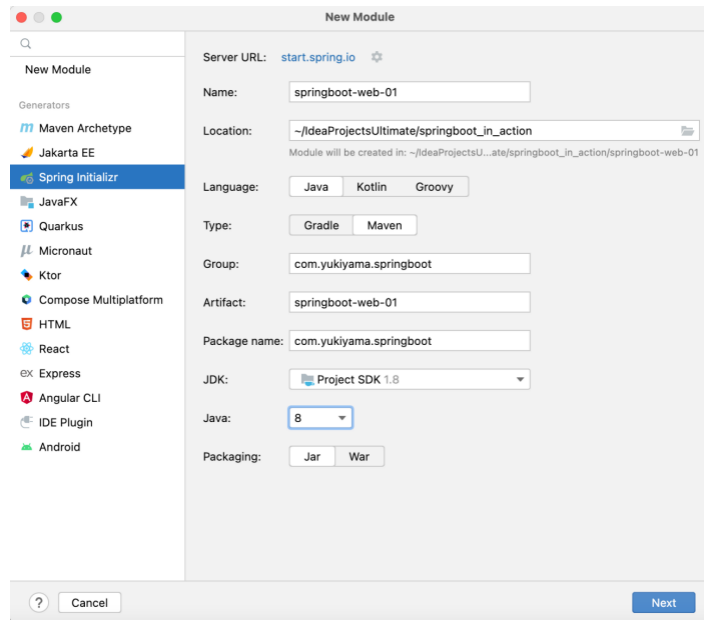Open the start.spring.io link
Viewport: 706px width, 624px height.
pyautogui.click(x=318, y=57)
